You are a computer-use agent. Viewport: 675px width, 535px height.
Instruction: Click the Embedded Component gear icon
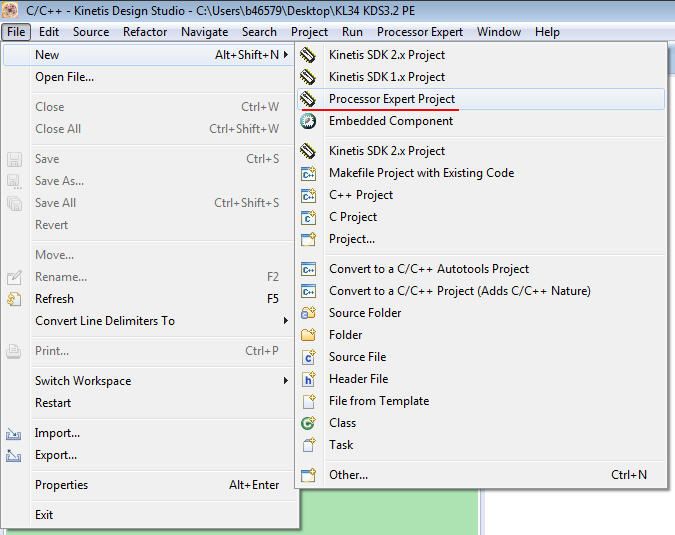point(308,121)
